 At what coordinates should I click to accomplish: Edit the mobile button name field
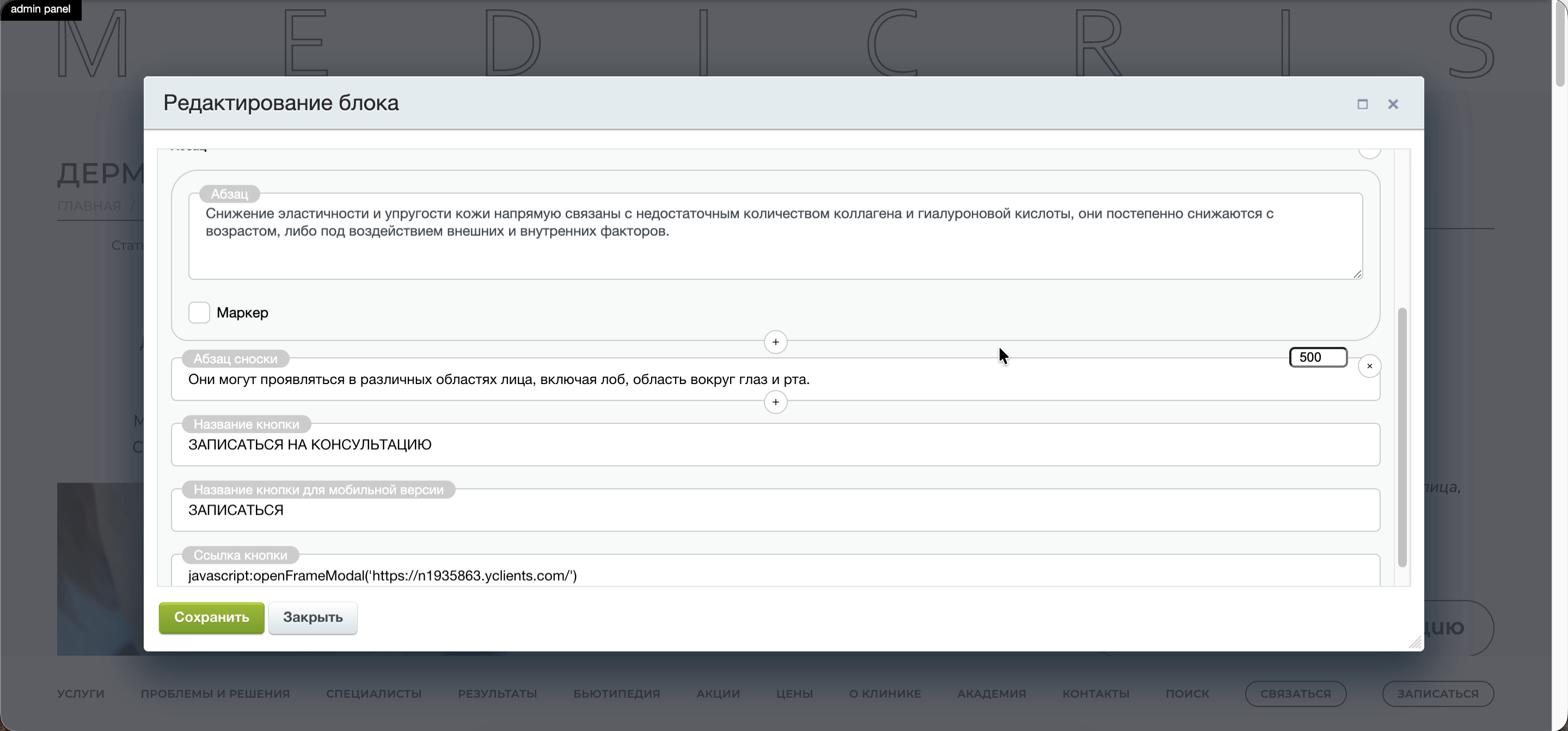click(x=775, y=510)
